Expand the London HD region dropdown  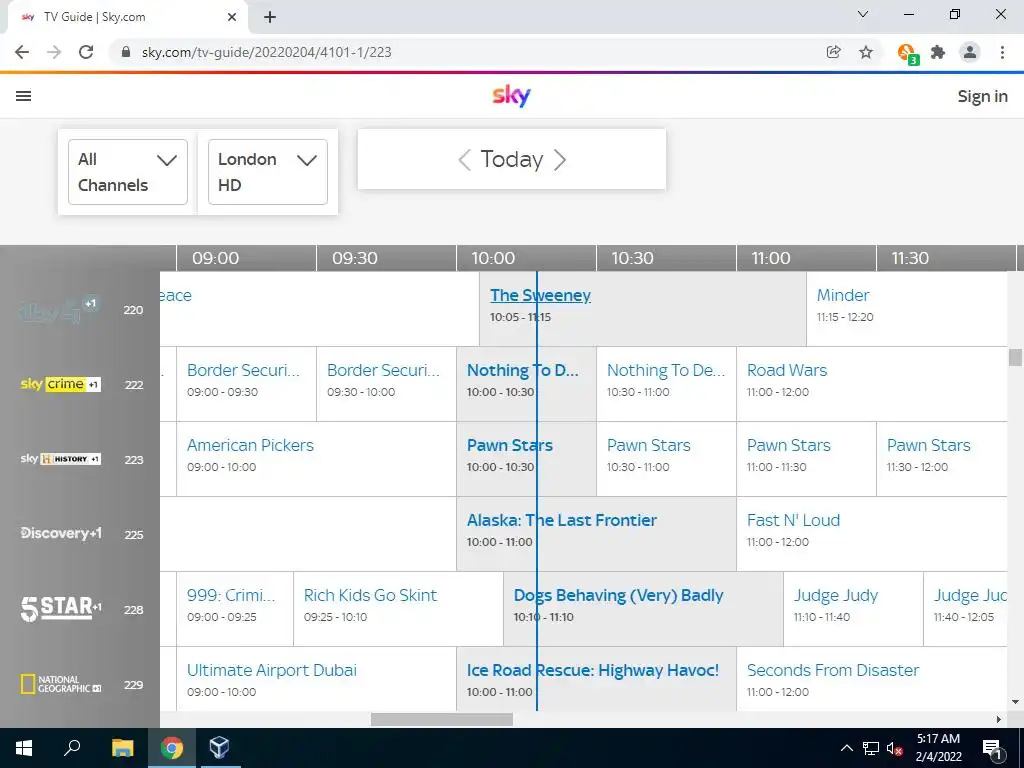268,172
